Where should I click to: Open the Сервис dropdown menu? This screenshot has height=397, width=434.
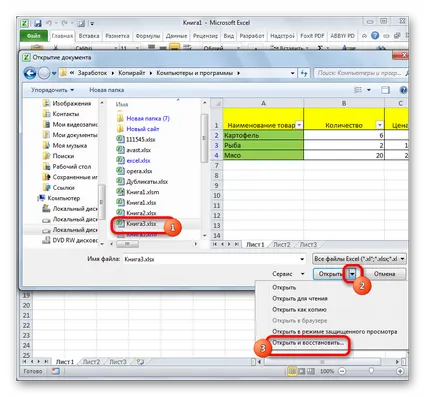pos(288,274)
